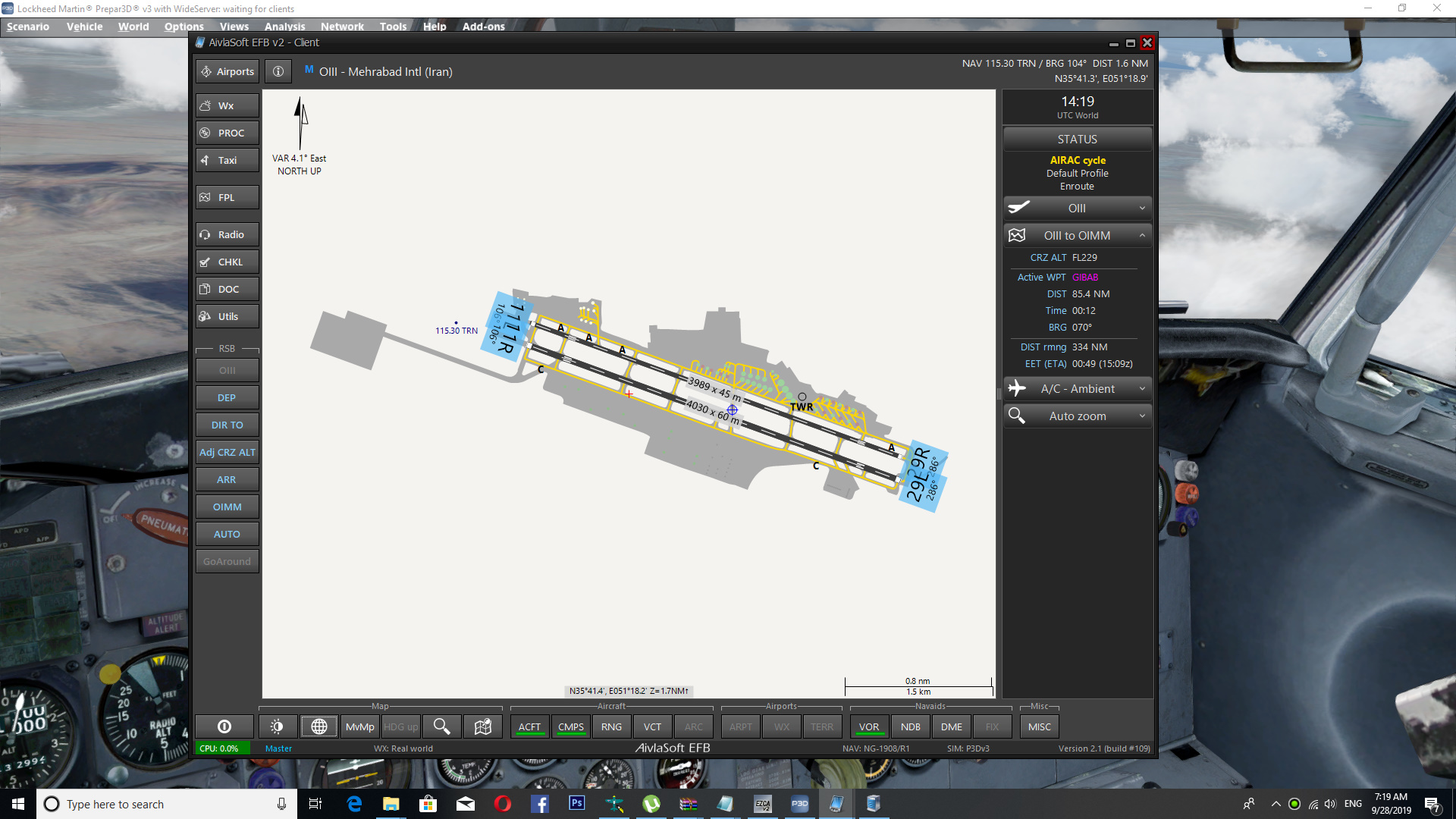
Task: Toggle VCT vector display
Action: pyautogui.click(x=653, y=726)
